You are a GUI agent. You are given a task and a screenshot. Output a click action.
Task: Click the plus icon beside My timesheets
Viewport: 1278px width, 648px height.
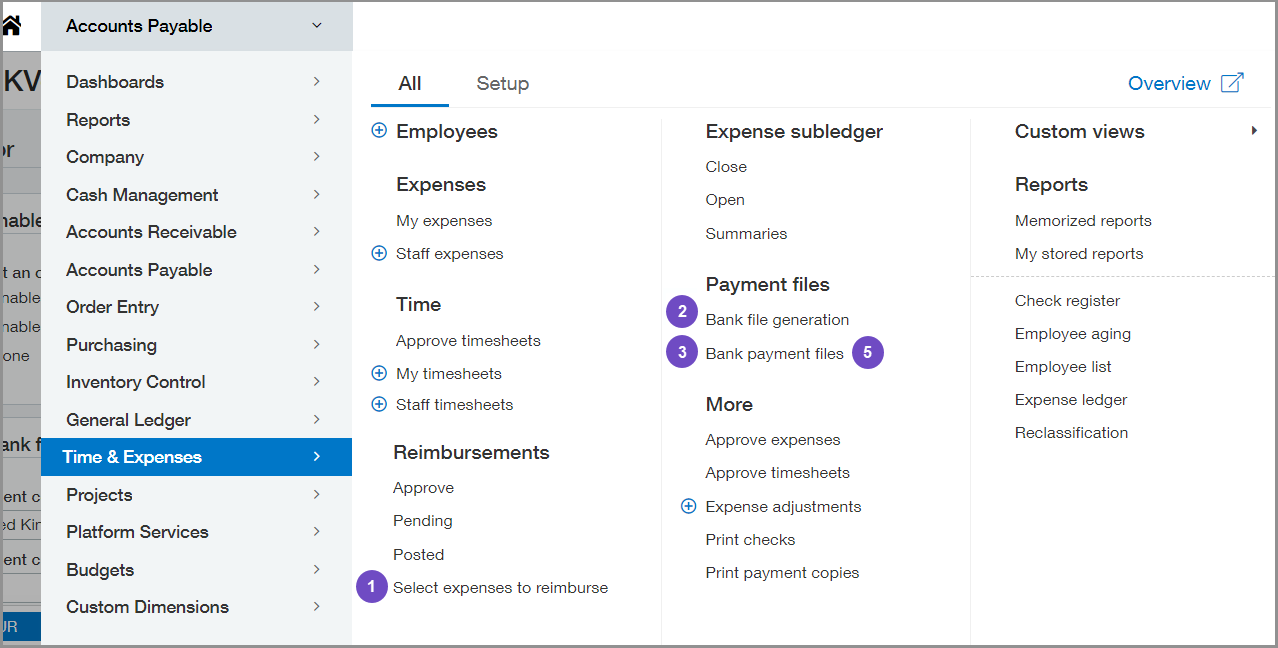coord(379,374)
